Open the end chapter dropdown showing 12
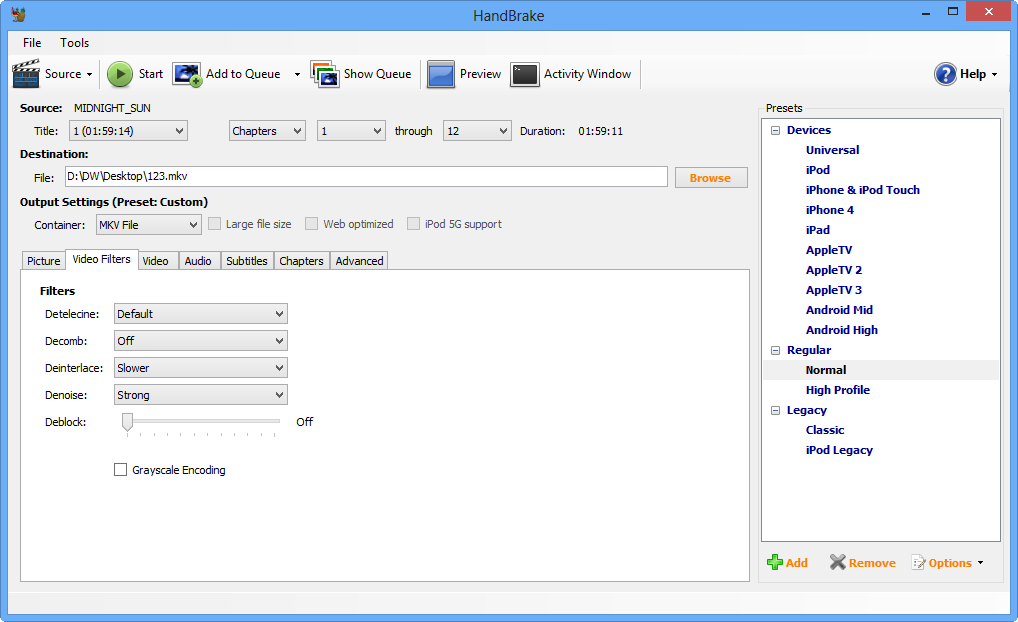 point(477,131)
